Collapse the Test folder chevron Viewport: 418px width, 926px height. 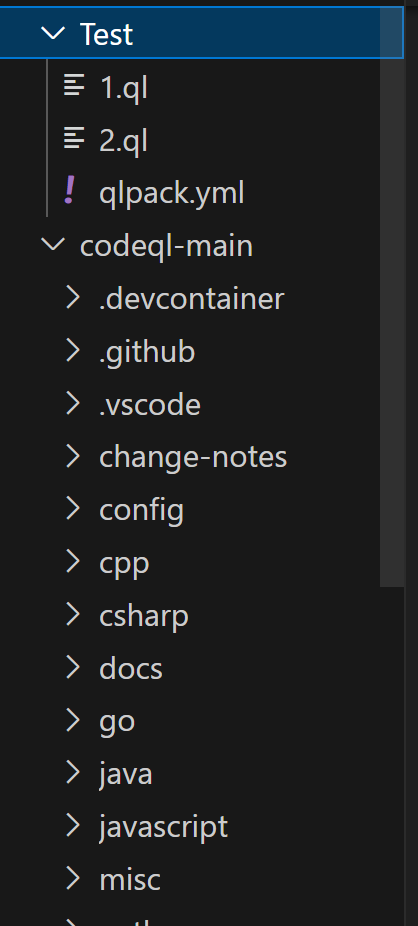pos(53,34)
